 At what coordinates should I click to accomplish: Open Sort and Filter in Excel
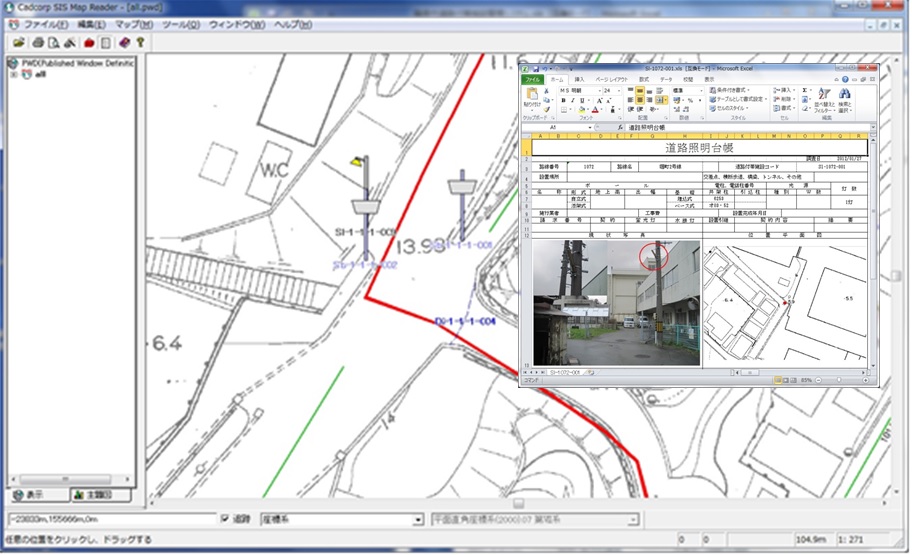pyautogui.click(x=825, y=100)
